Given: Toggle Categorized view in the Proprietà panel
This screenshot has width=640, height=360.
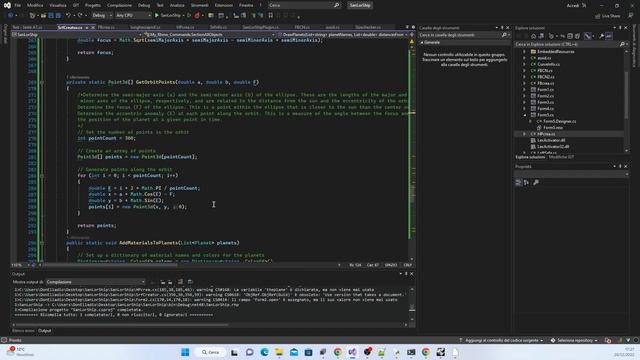Looking at the screenshot, I should [x=518, y=182].
